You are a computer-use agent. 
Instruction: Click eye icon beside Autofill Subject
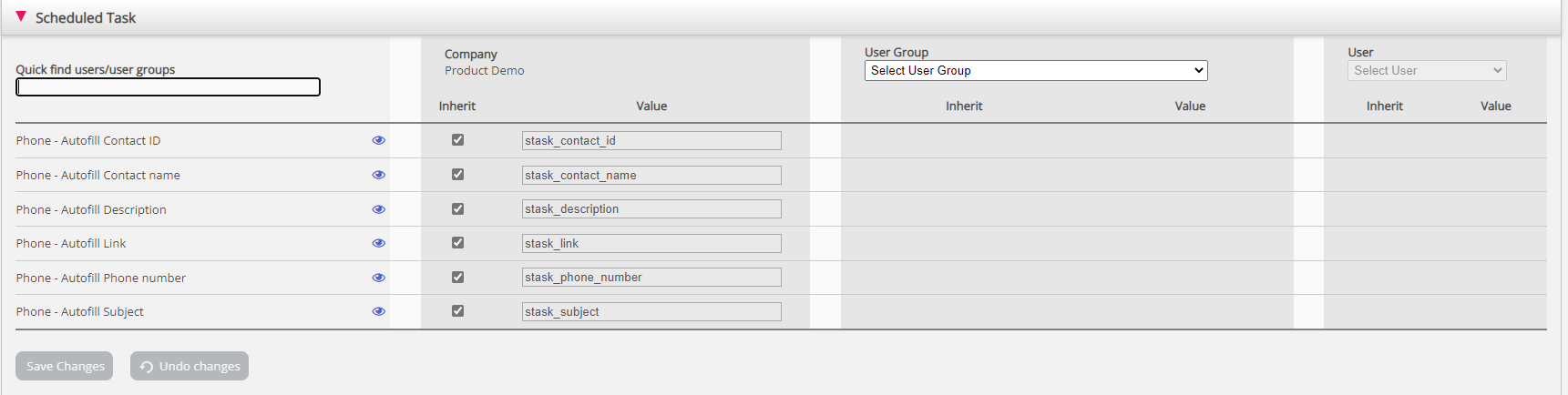click(x=378, y=311)
